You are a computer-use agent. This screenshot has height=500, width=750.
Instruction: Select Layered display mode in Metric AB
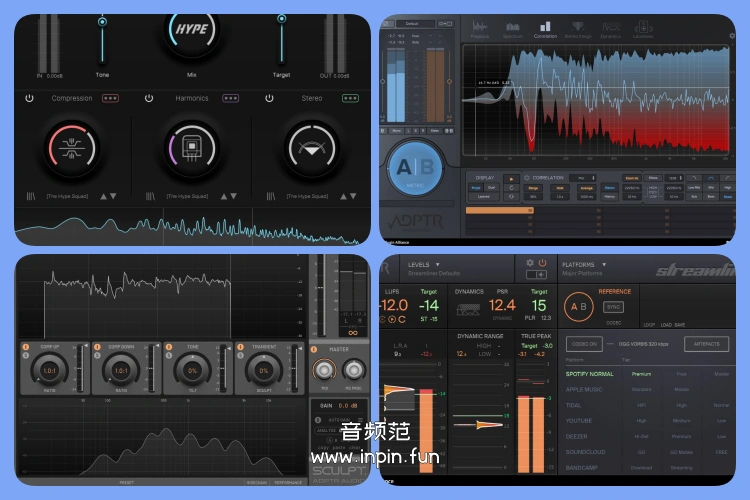484,196
